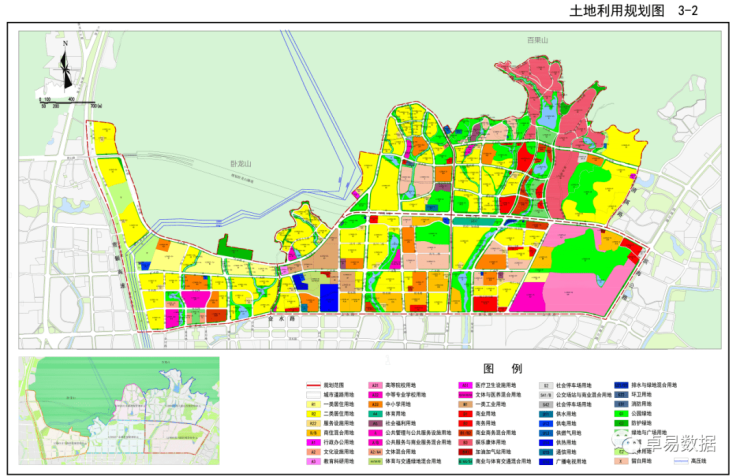Click the 百果山 map label

(538, 40)
